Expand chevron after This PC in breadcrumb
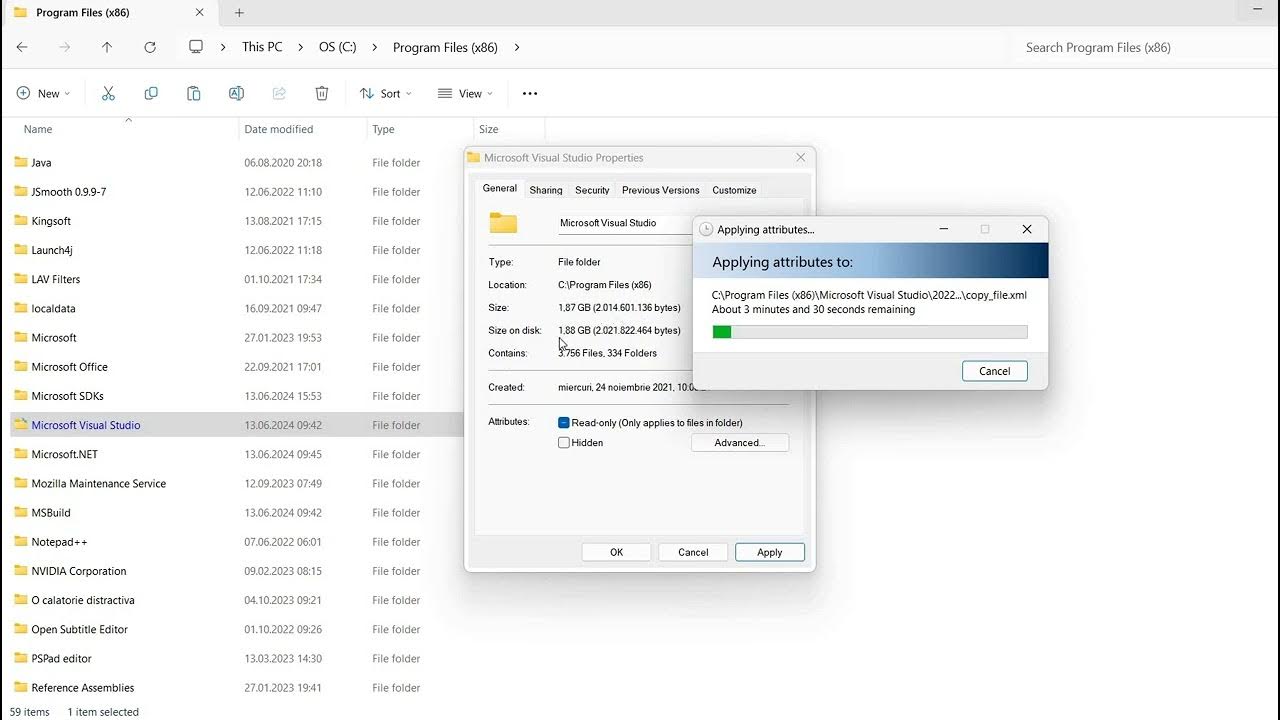 (301, 47)
